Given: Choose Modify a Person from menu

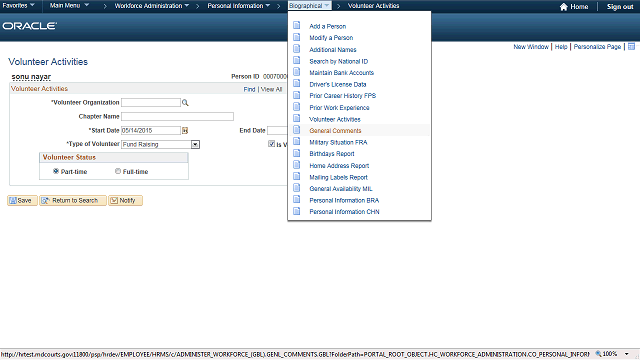Looking at the screenshot, I should 331,38.
